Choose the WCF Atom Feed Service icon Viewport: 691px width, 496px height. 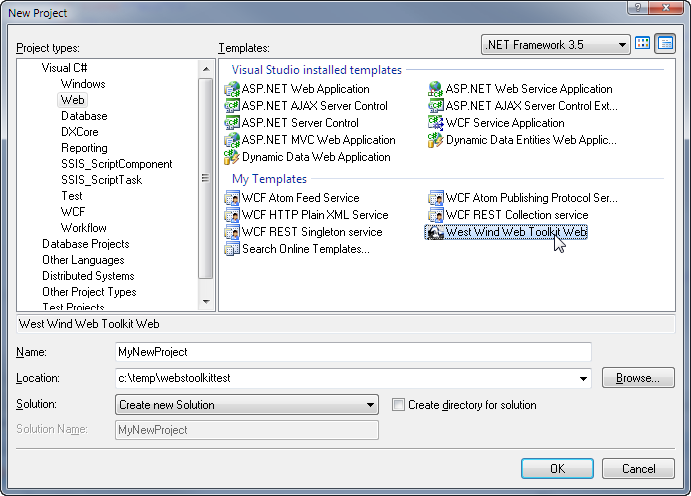[x=232, y=198]
